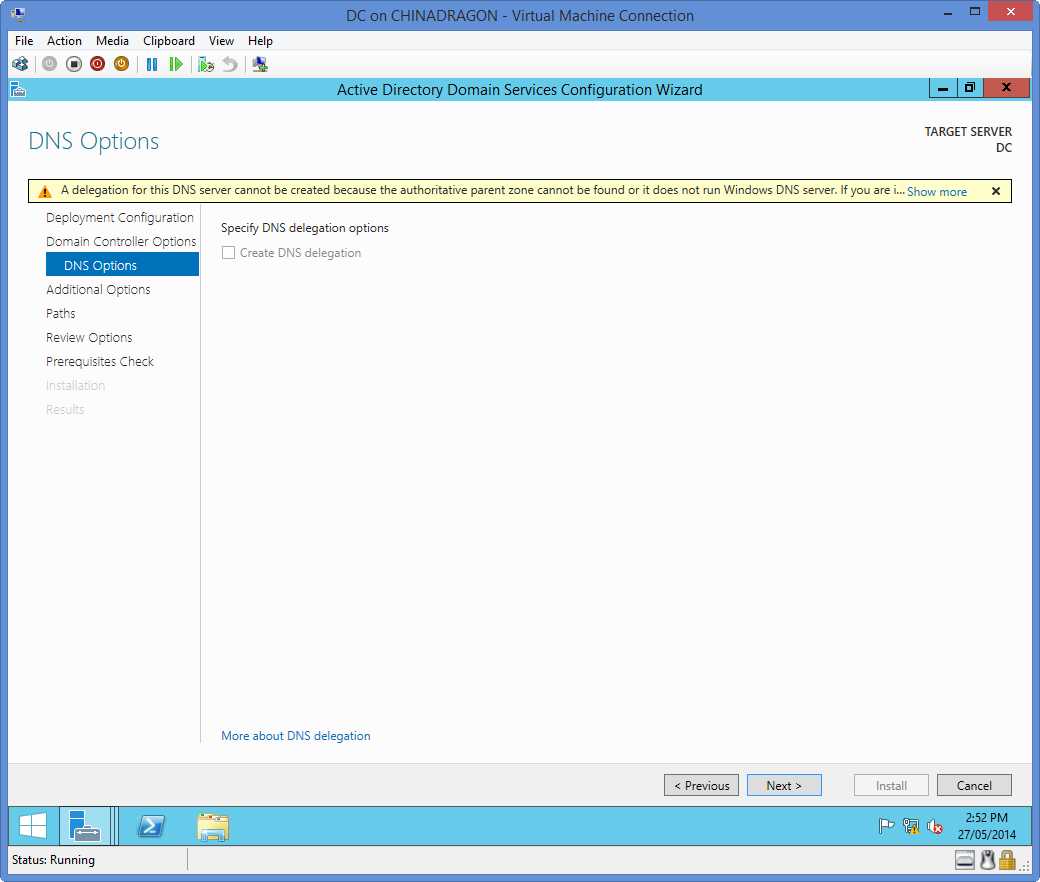The image size is (1040, 882).
Task: Open File Explorer from the taskbar
Action: (213, 826)
